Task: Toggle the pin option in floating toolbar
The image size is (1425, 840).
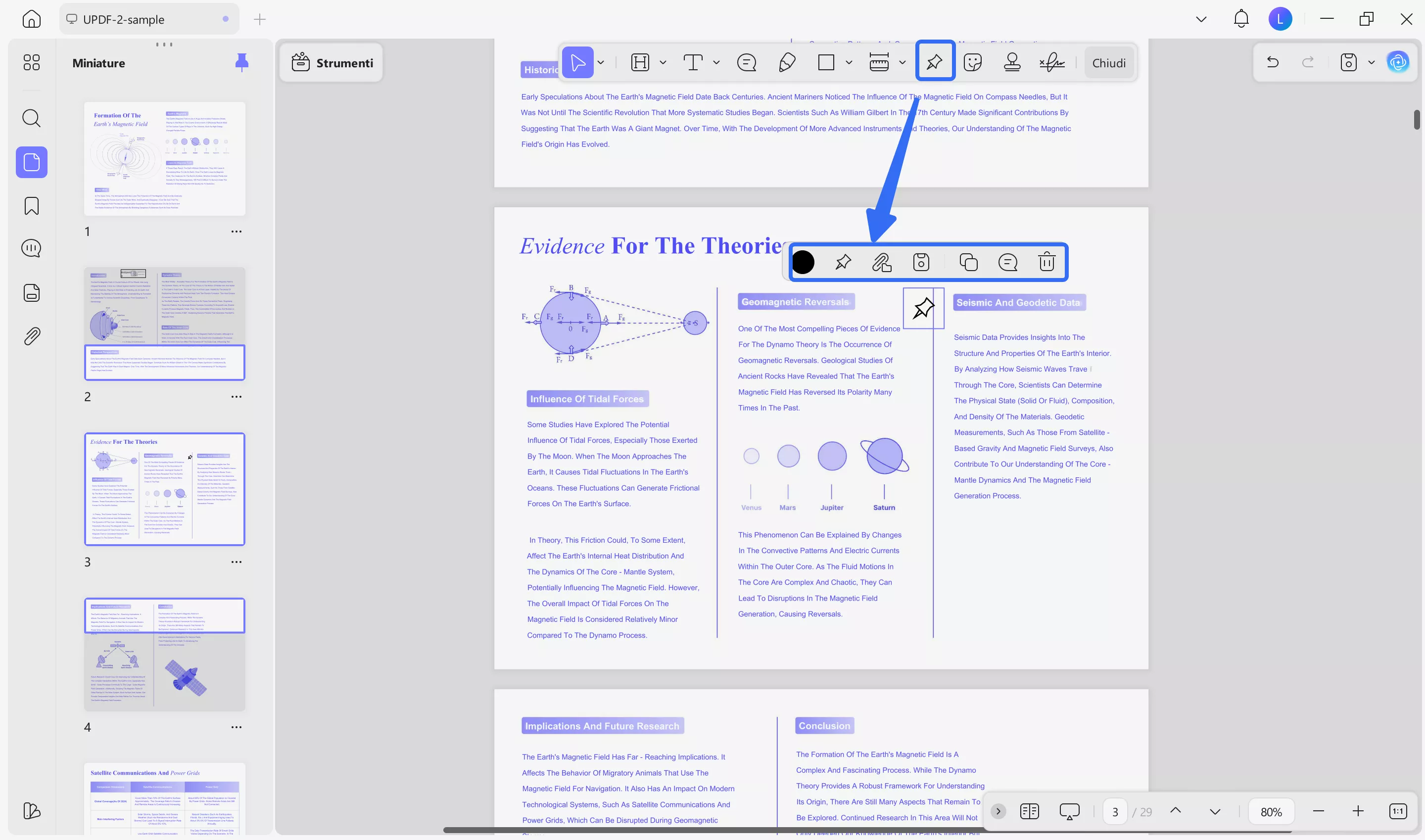Action: [843, 262]
